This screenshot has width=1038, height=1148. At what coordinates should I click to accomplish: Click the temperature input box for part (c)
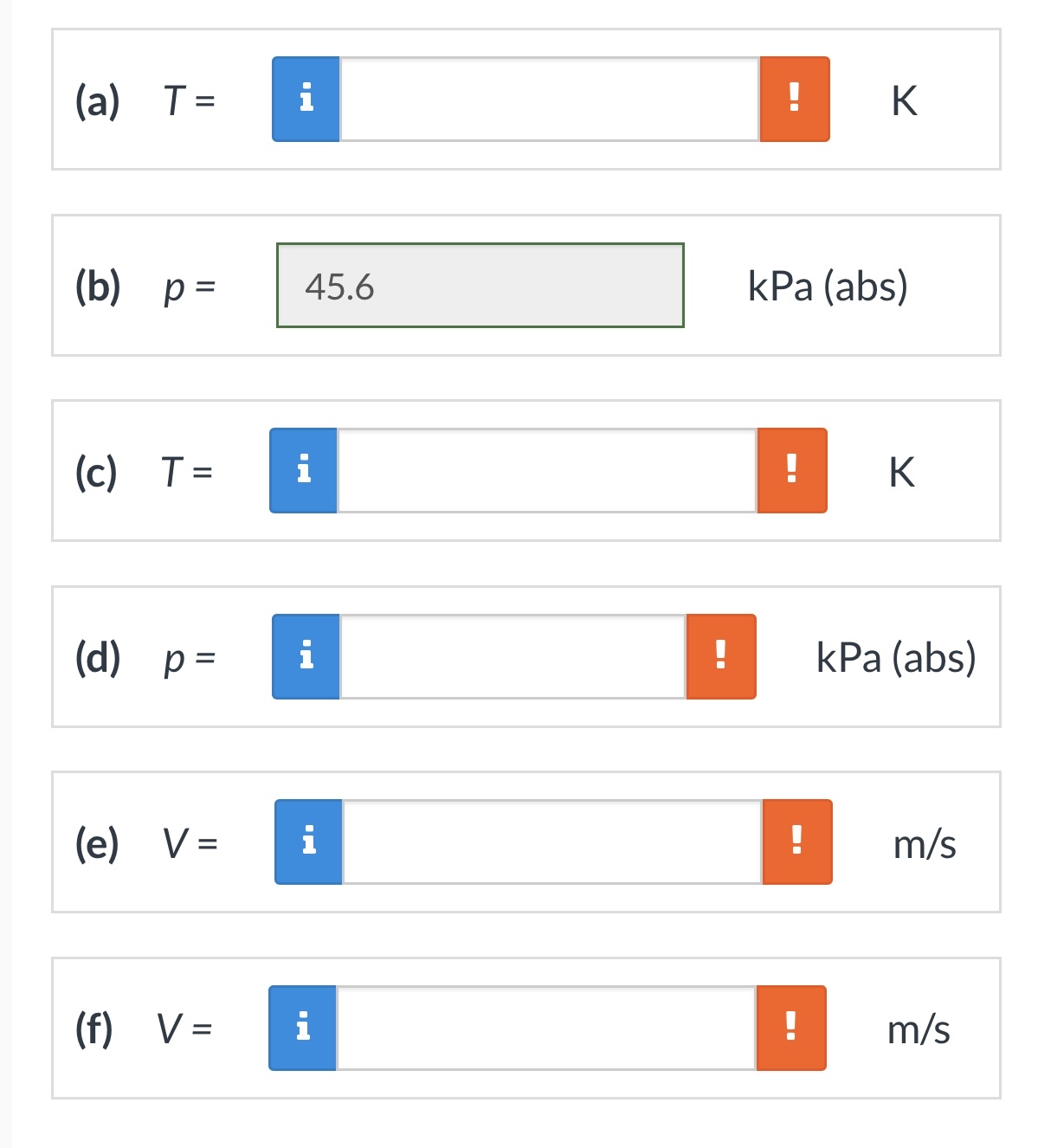click(x=549, y=472)
